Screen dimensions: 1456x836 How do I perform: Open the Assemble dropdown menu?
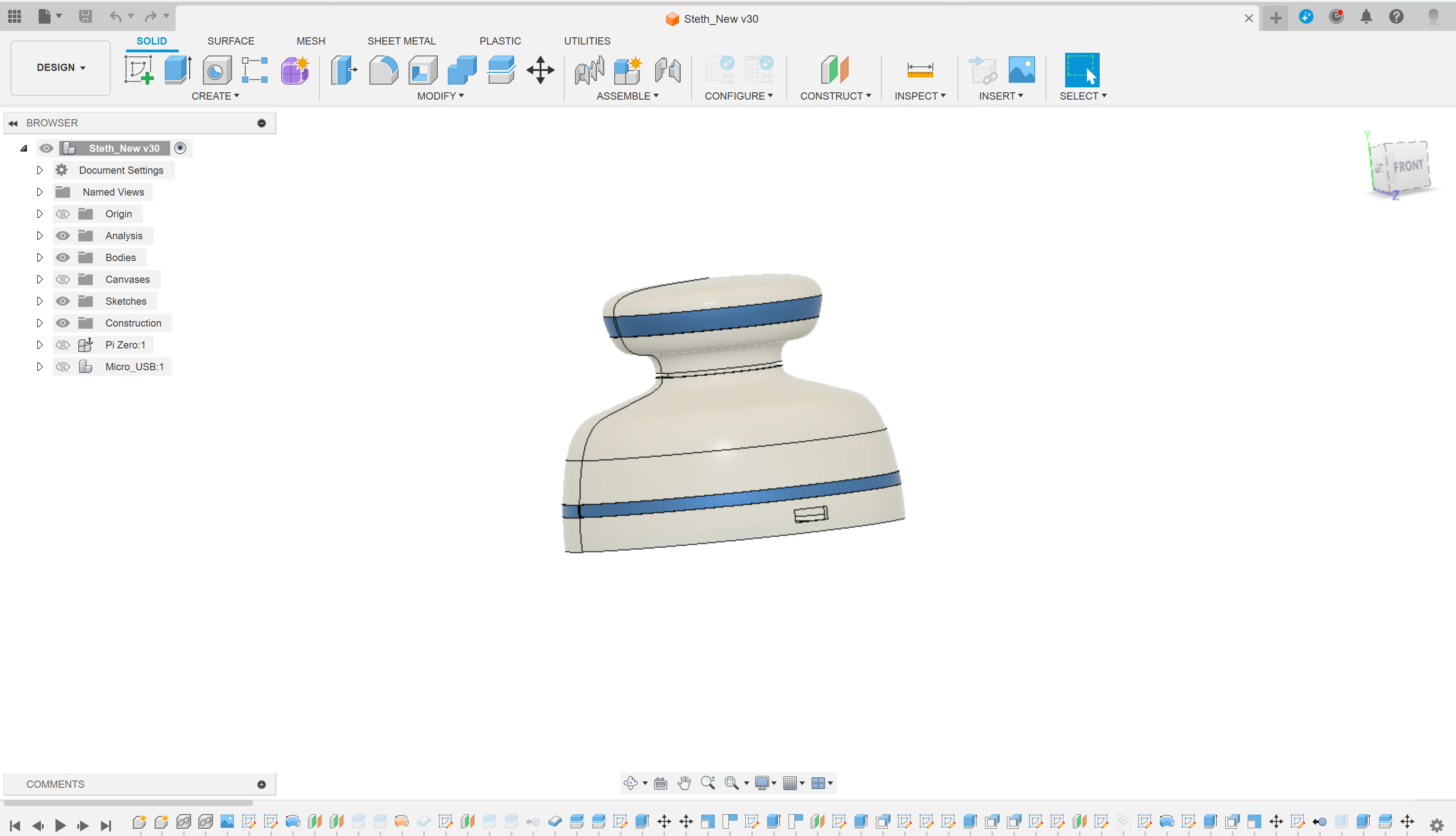coord(627,95)
